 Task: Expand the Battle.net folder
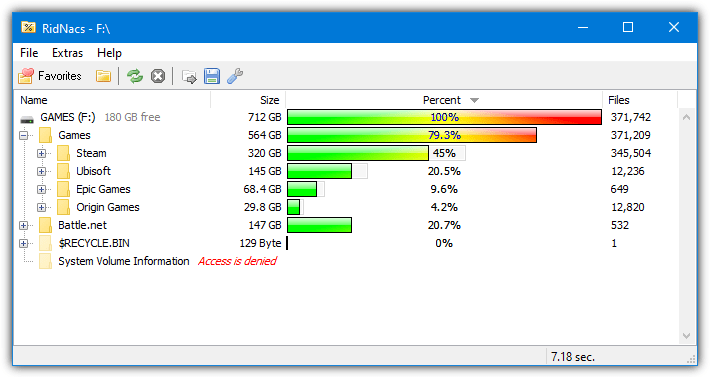tap(24, 225)
